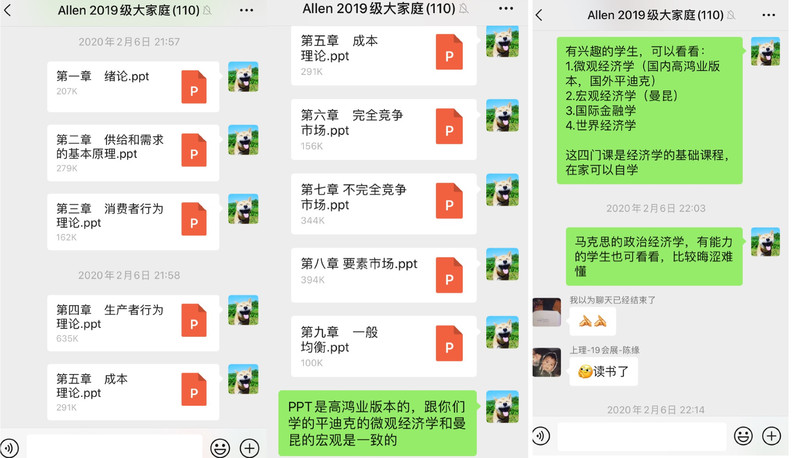This screenshot has width=799, height=458.
Task: Open more options dots in middle chat
Action: pyautogui.click(x=506, y=8)
